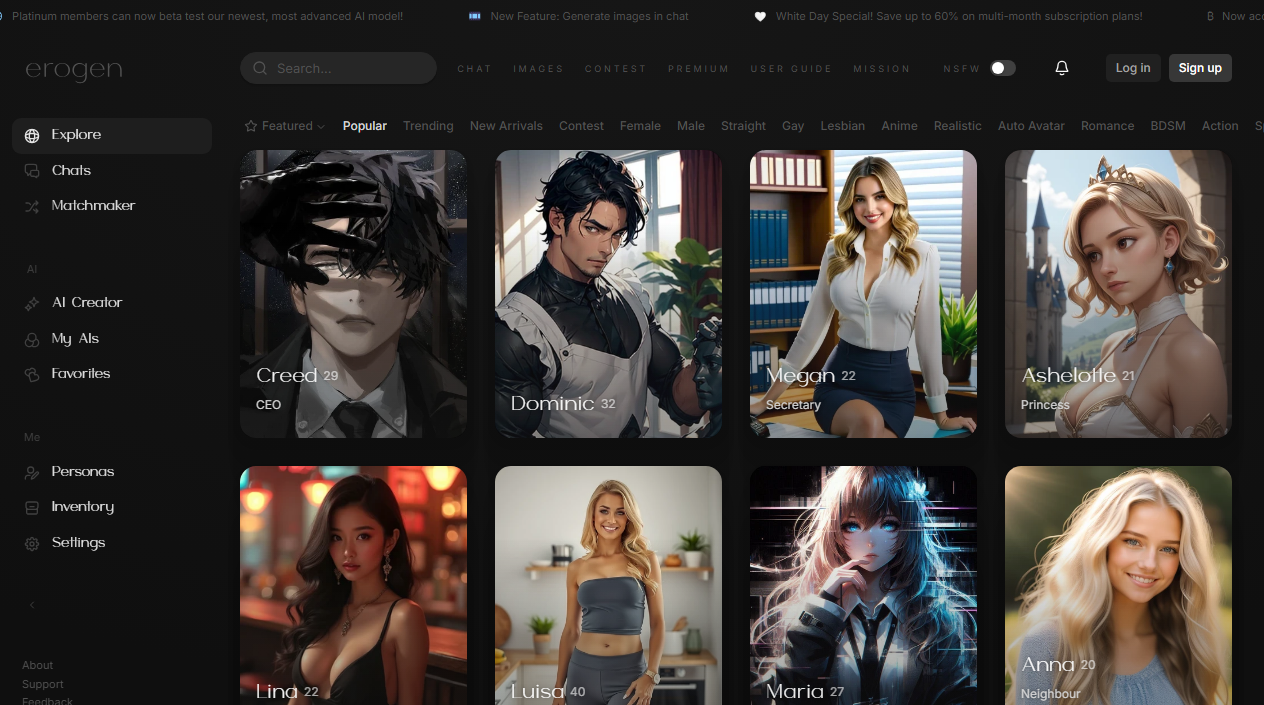Check your Inventory

81,506
